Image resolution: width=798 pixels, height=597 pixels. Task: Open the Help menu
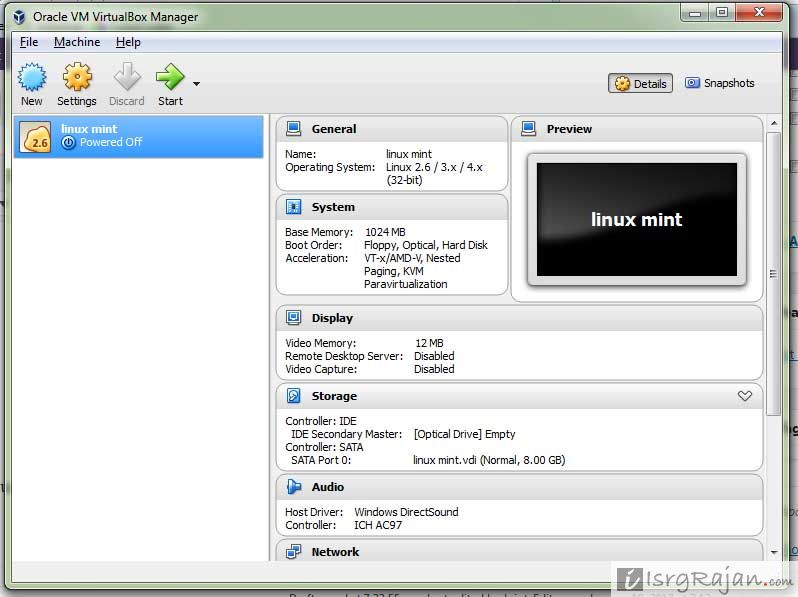128,42
